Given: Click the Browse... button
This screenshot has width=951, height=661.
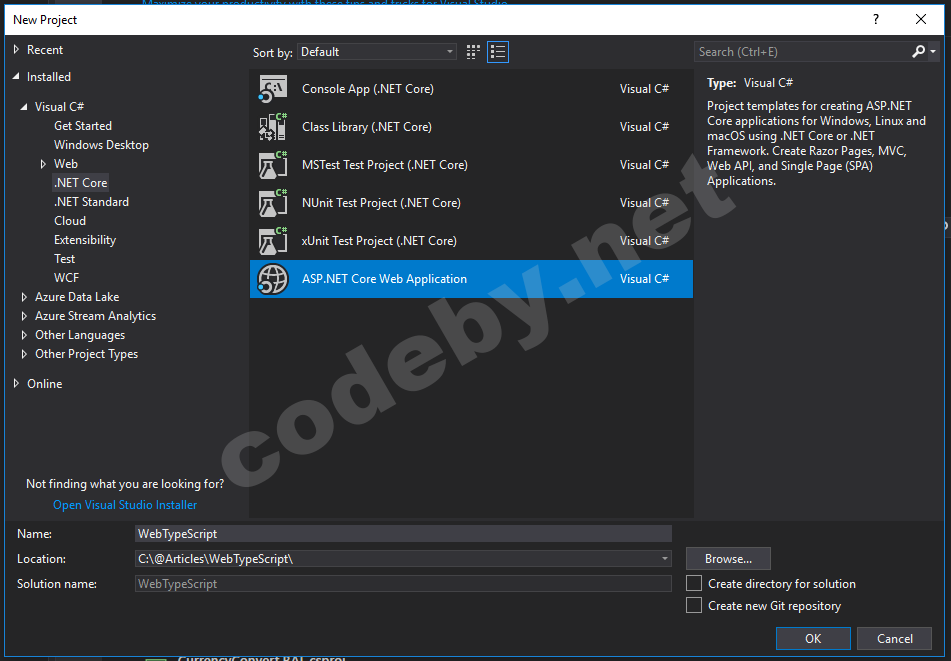Looking at the screenshot, I should (x=728, y=559).
